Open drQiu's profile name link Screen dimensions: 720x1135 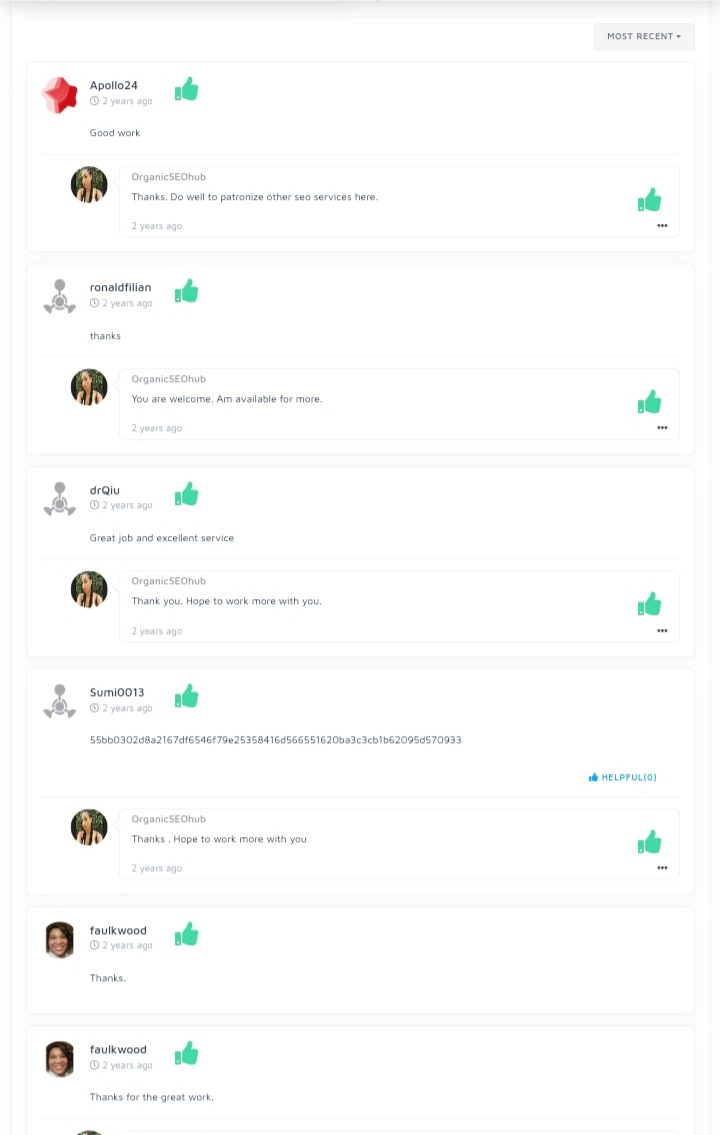pos(105,490)
